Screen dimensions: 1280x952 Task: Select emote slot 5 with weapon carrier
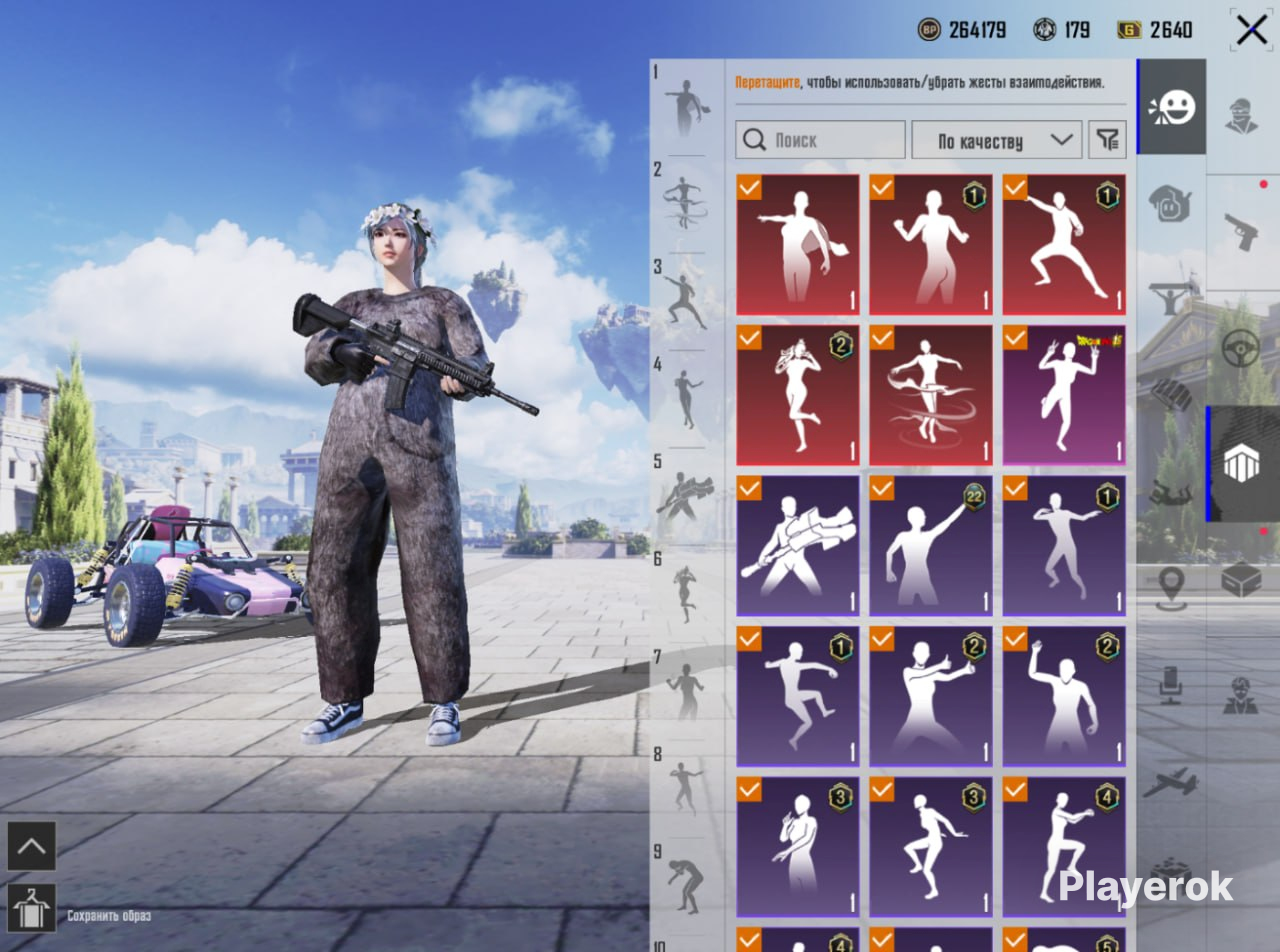pos(687,496)
